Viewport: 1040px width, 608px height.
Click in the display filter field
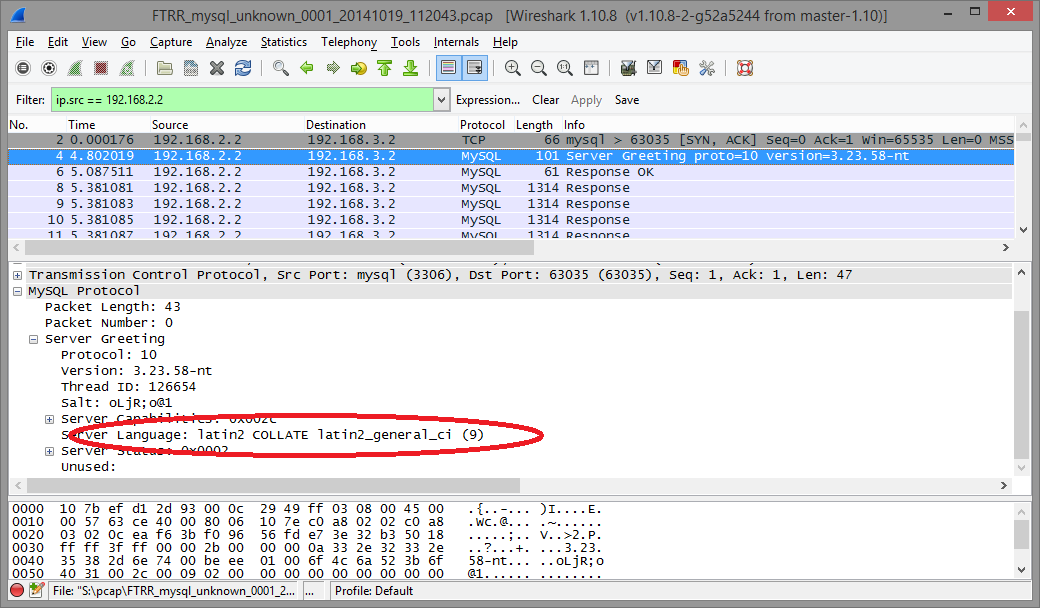pyautogui.click(x=240, y=100)
